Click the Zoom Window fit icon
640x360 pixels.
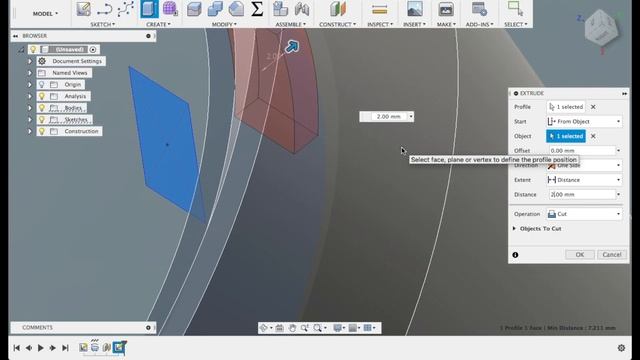coord(318,328)
